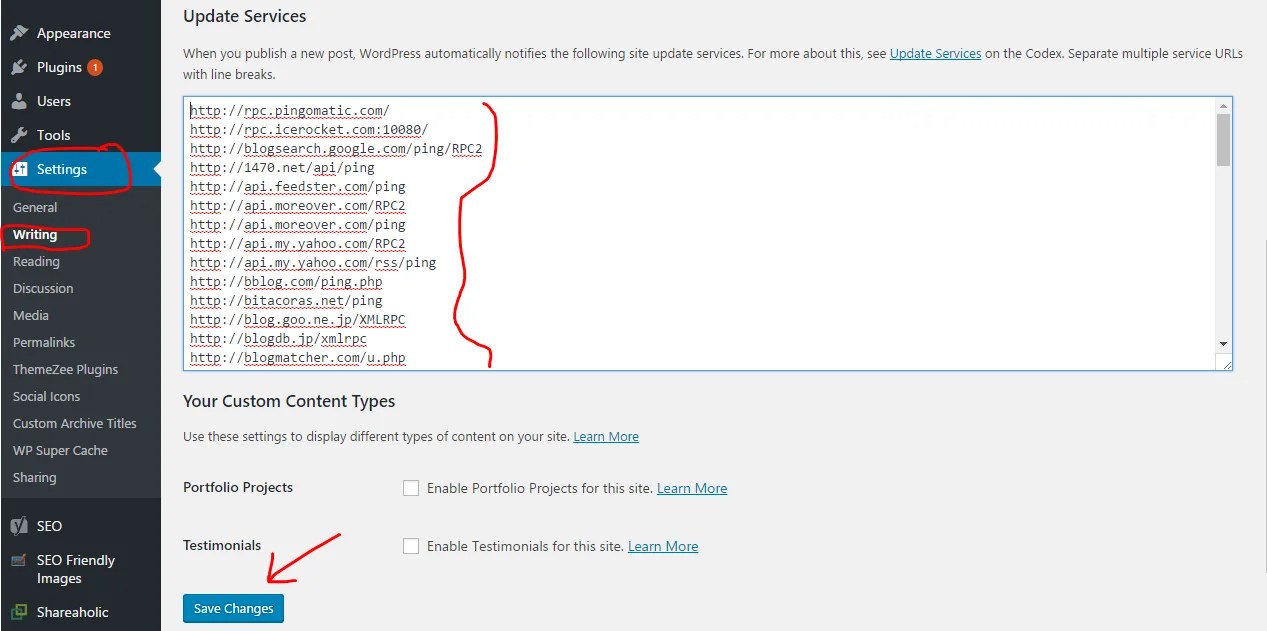Open WP Super Cache settings
The width and height of the screenshot is (1267, 631).
[60, 450]
